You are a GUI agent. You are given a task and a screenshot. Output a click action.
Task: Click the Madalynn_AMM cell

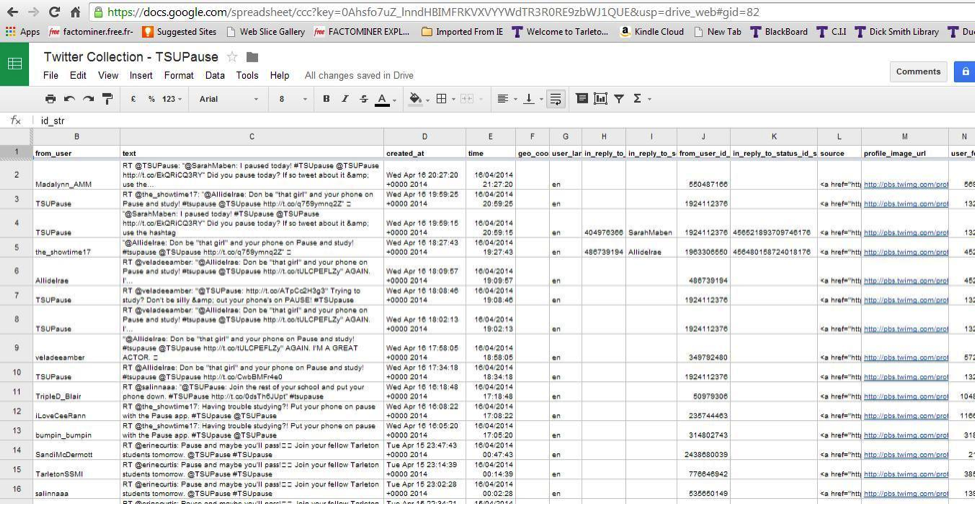(x=76, y=175)
